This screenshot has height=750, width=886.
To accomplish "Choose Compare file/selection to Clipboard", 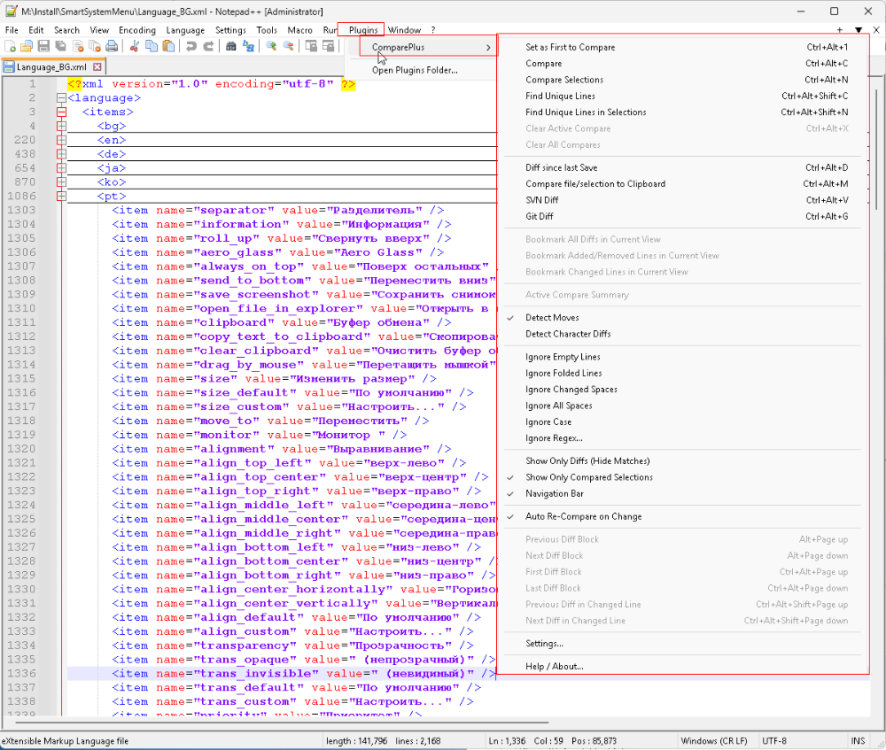I will (682, 184).
